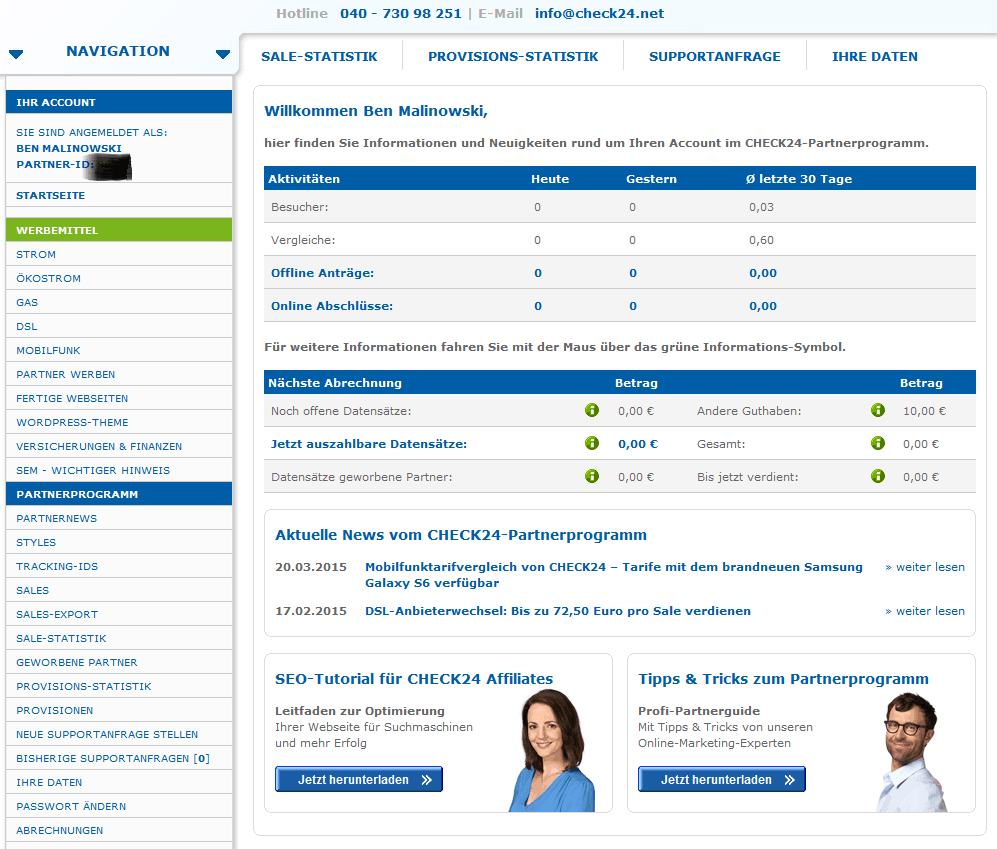This screenshot has width=997, height=849.
Task: Open the Samsung Galaxy S6 news headline
Action: (x=614, y=575)
